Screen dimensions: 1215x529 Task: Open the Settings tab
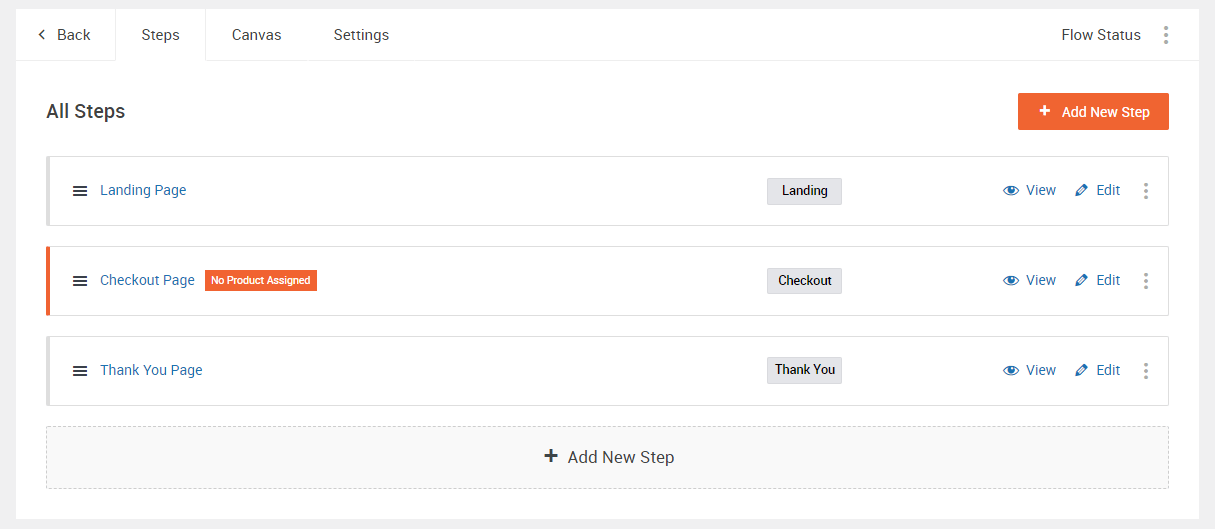361,35
